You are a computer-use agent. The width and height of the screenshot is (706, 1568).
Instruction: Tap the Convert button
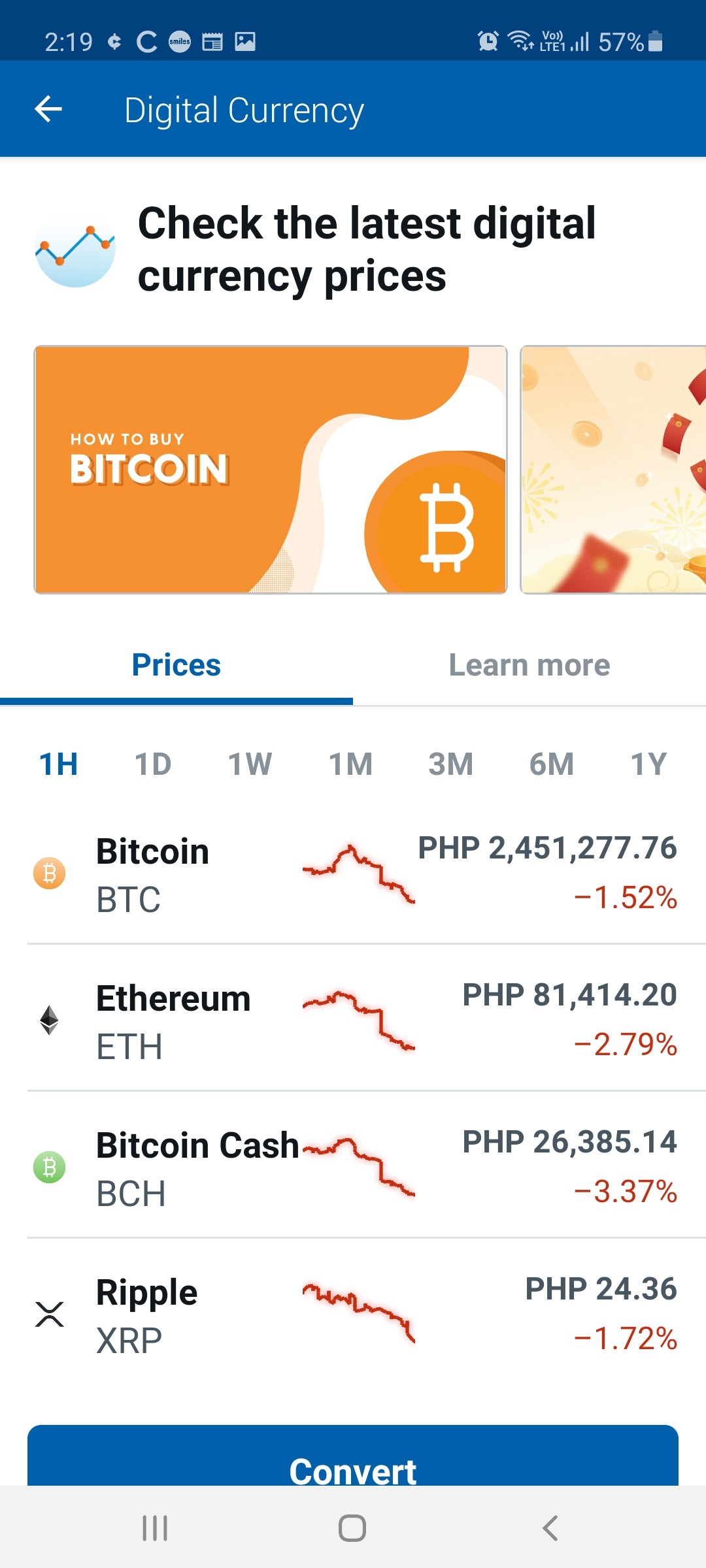[353, 1456]
